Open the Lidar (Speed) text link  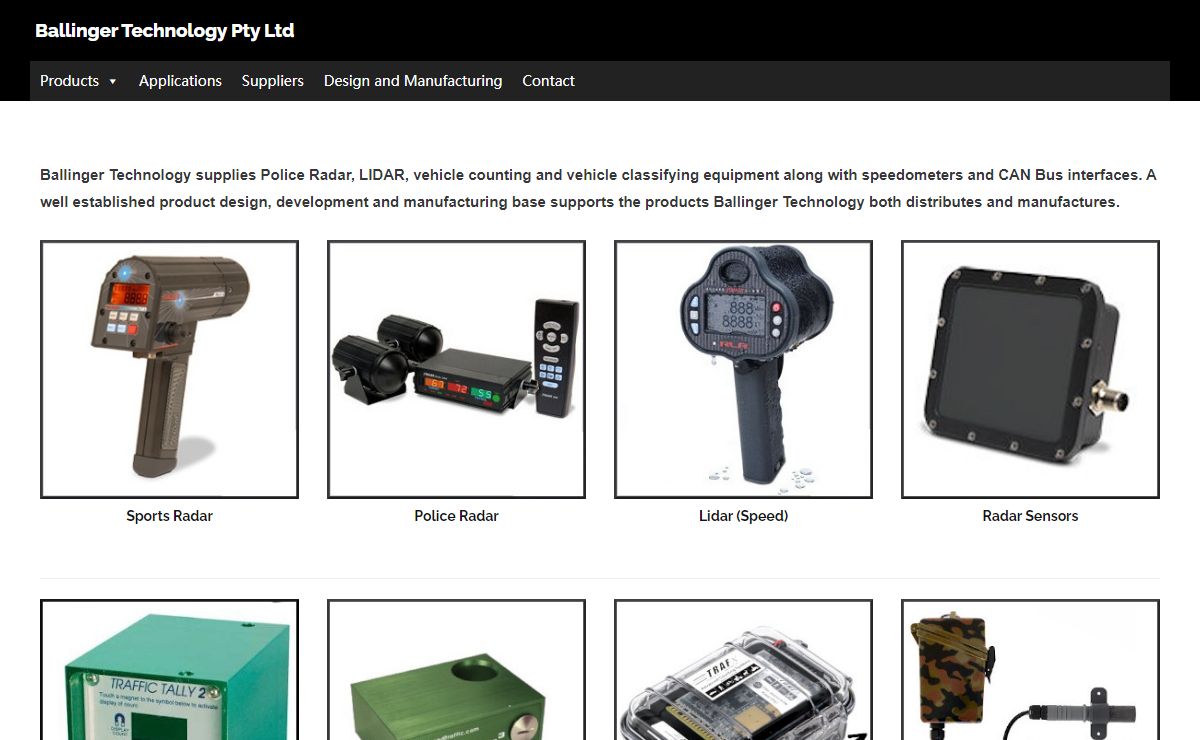[x=743, y=516]
